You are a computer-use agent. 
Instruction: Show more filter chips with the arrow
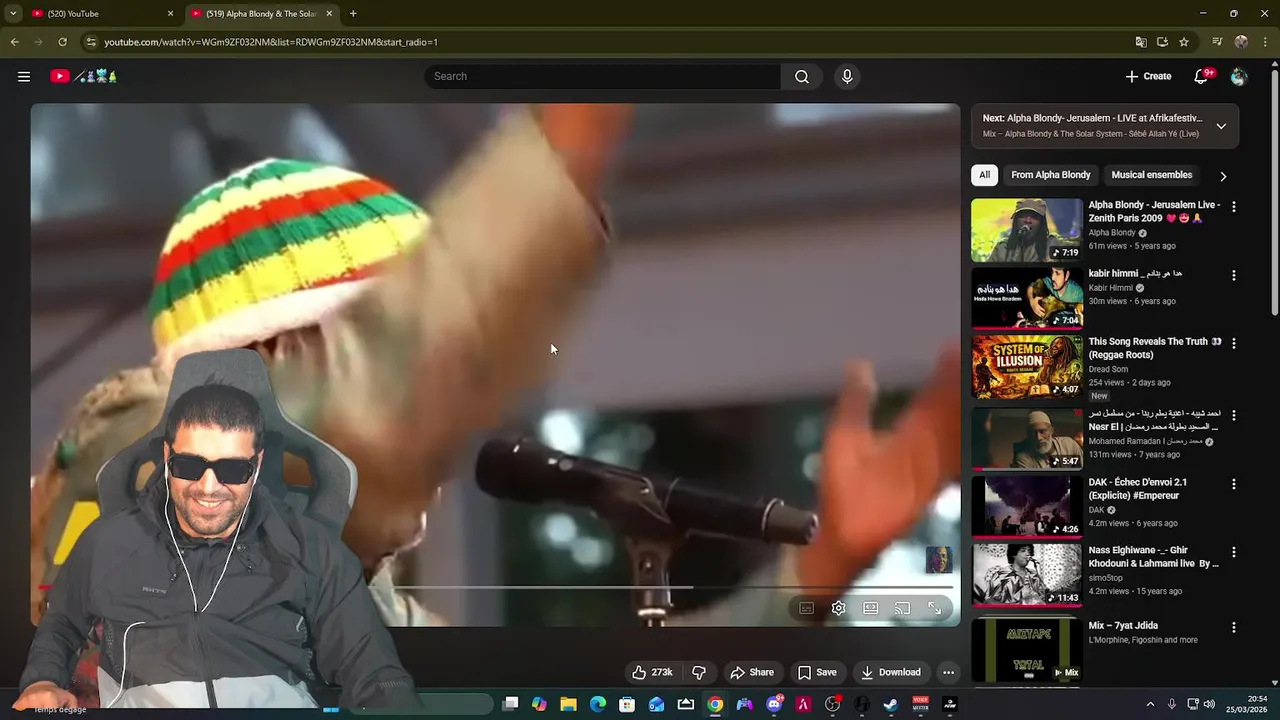point(1223,176)
